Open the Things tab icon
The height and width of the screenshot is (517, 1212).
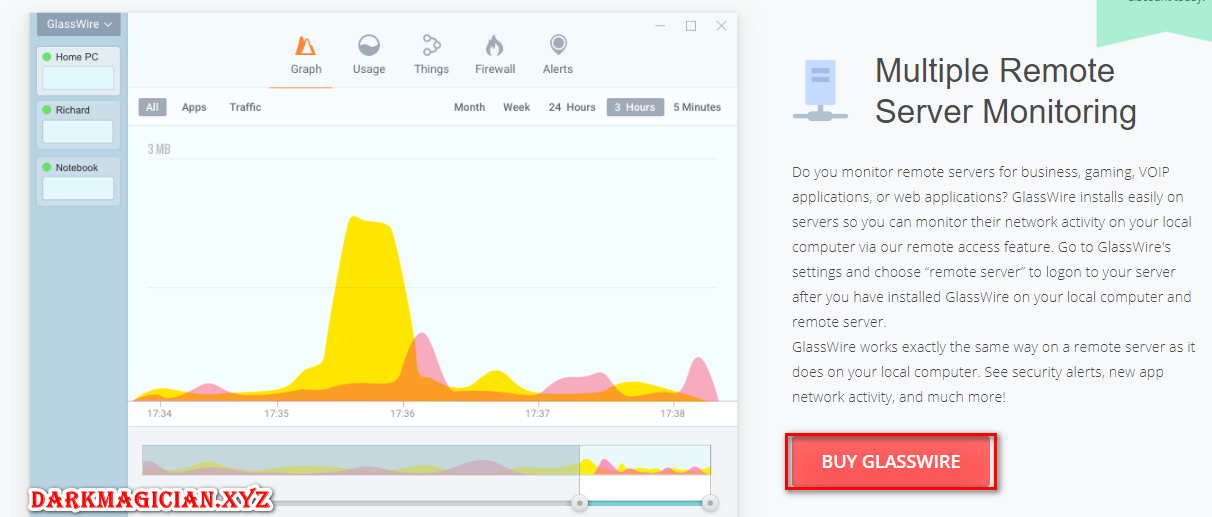[431, 45]
